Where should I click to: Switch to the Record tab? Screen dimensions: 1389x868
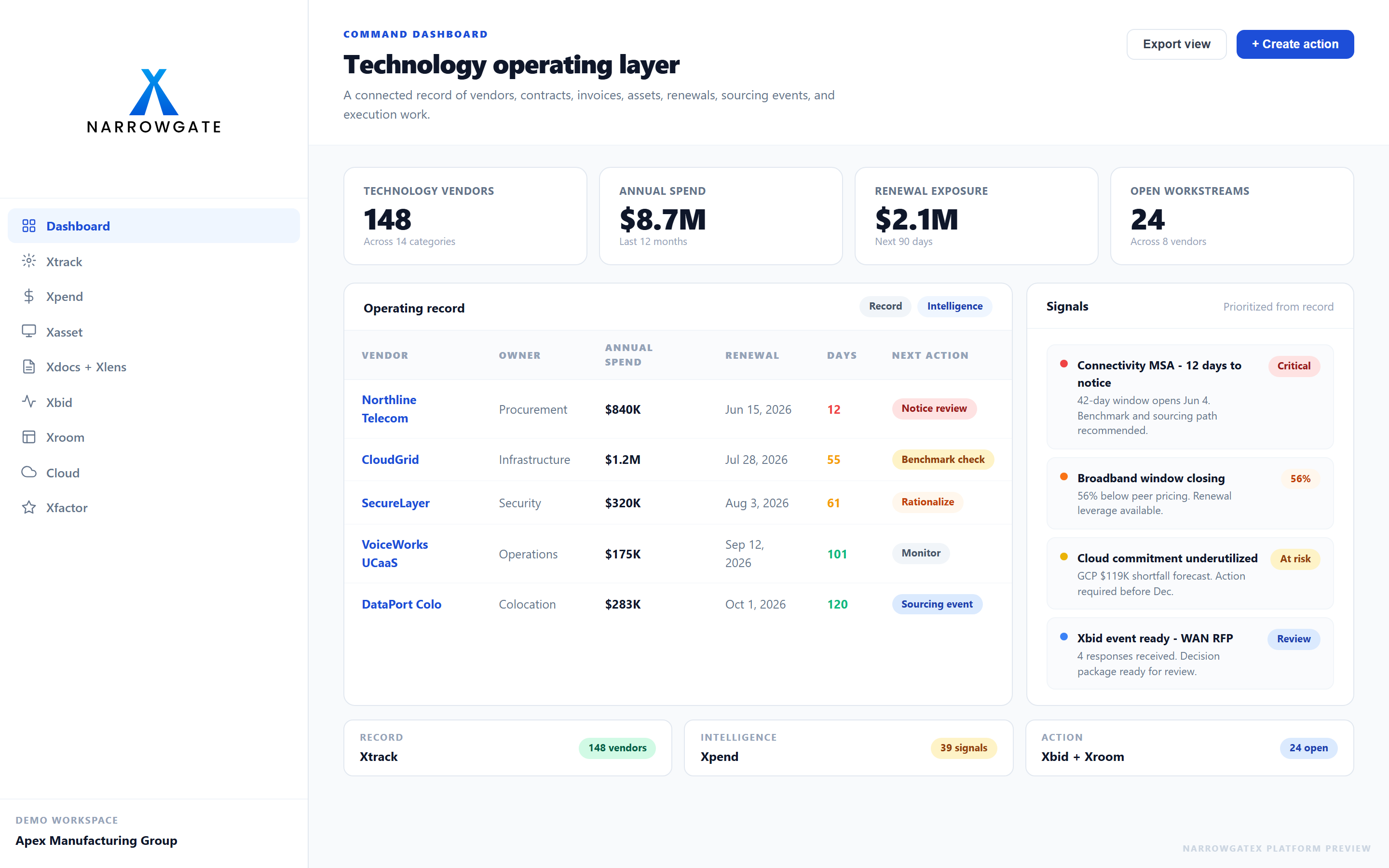tap(885, 306)
